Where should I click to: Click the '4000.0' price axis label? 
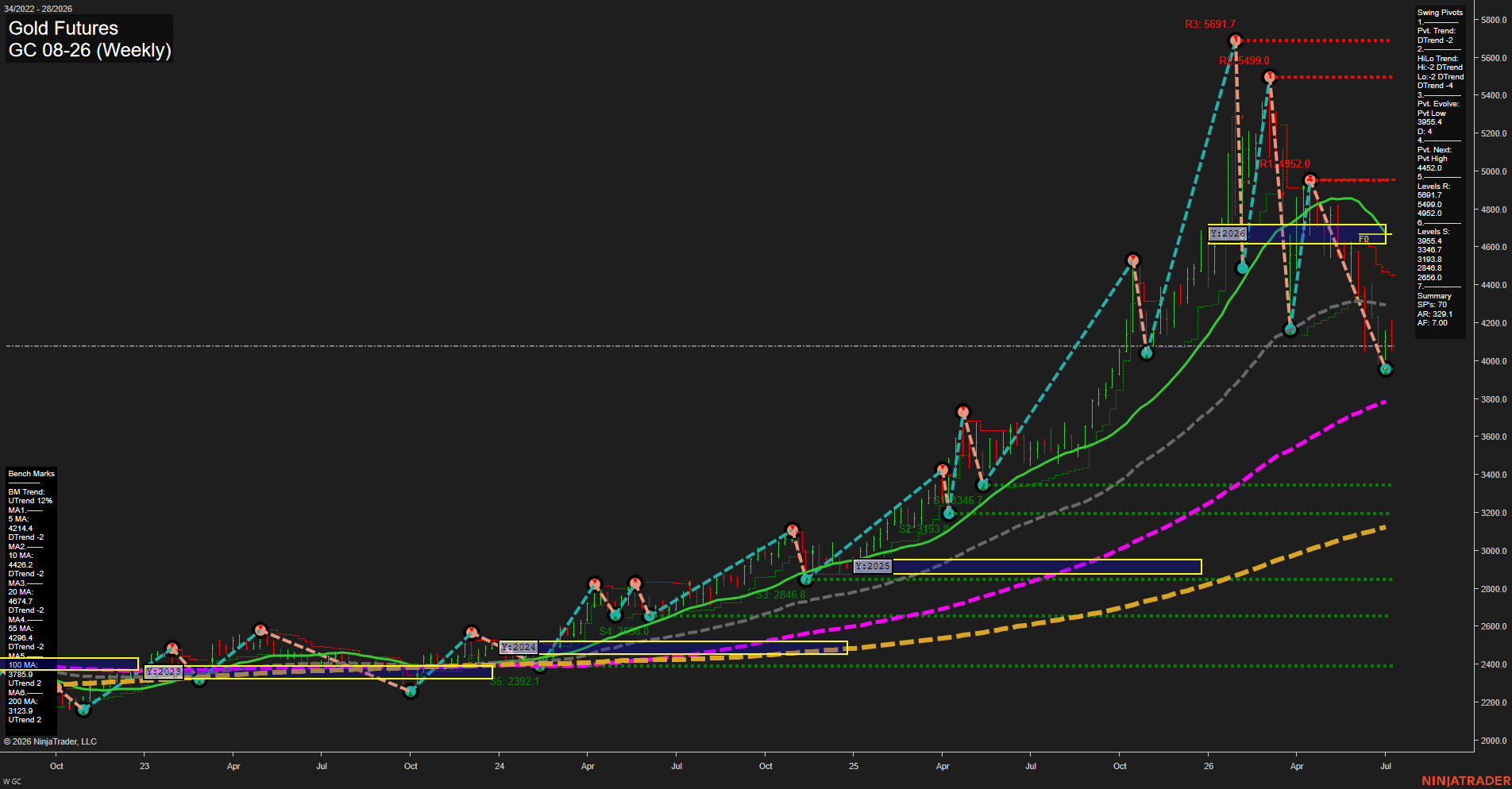1493,361
